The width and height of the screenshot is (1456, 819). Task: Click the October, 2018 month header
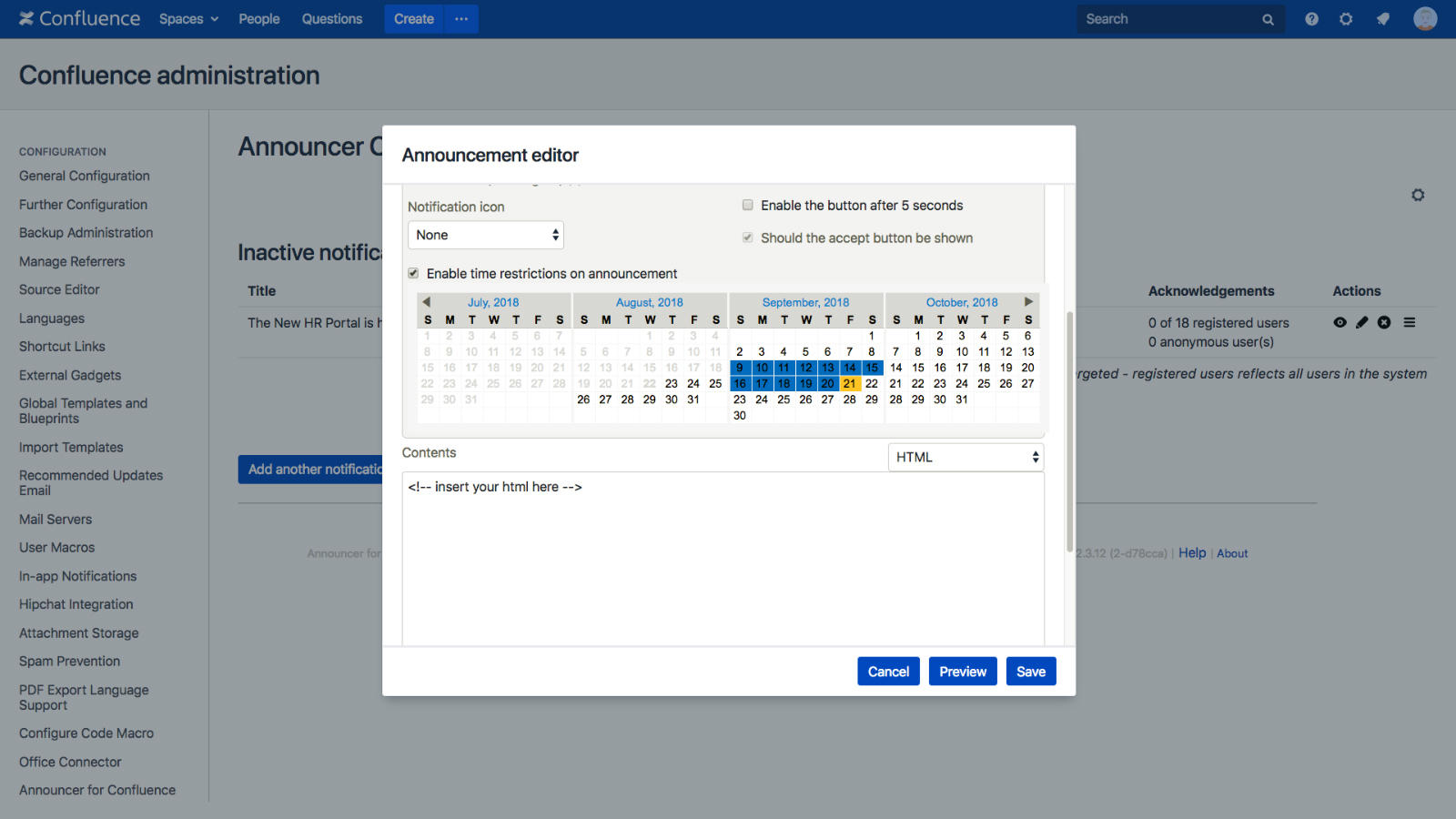pos(962,302)
